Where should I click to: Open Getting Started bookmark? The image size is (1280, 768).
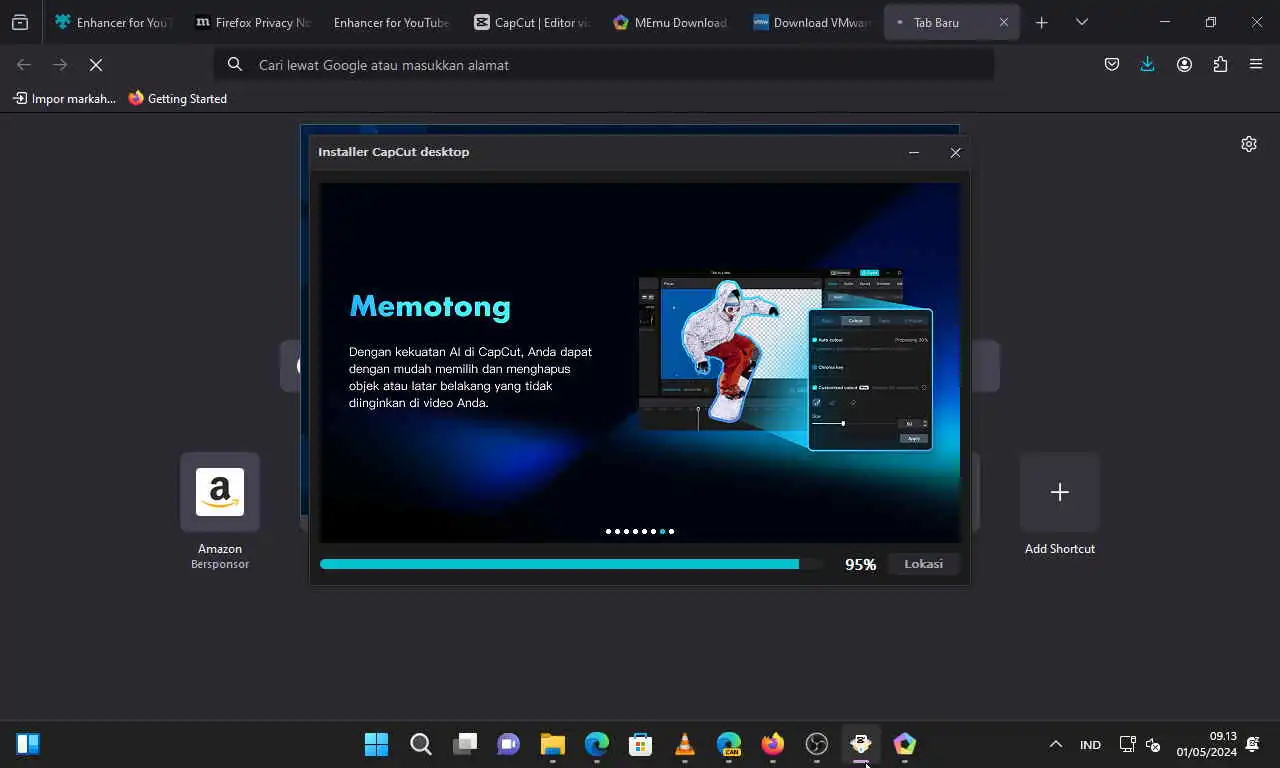pyautogui.click(x=177, y=98)
